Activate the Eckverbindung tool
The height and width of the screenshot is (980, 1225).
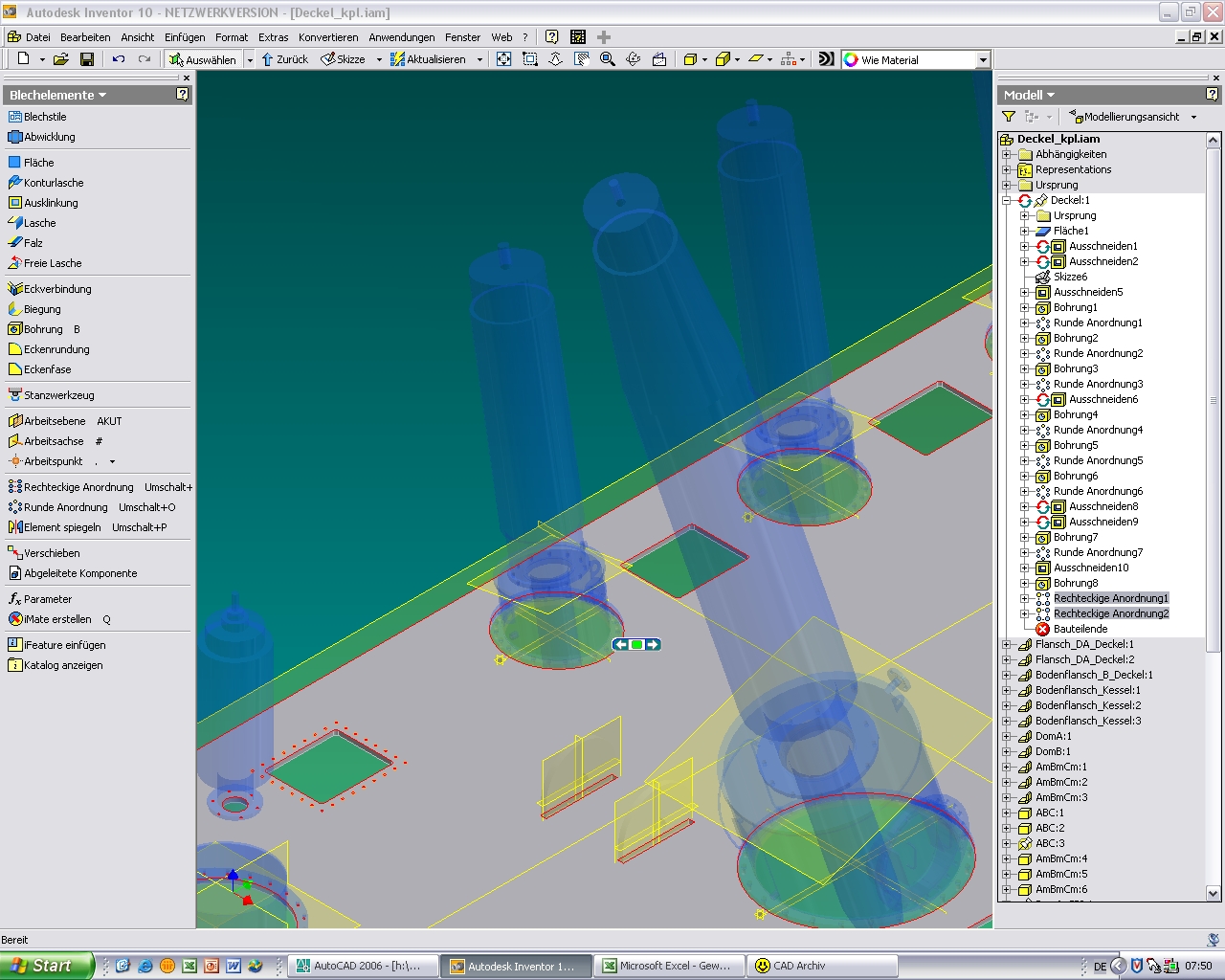pos(57,289)
